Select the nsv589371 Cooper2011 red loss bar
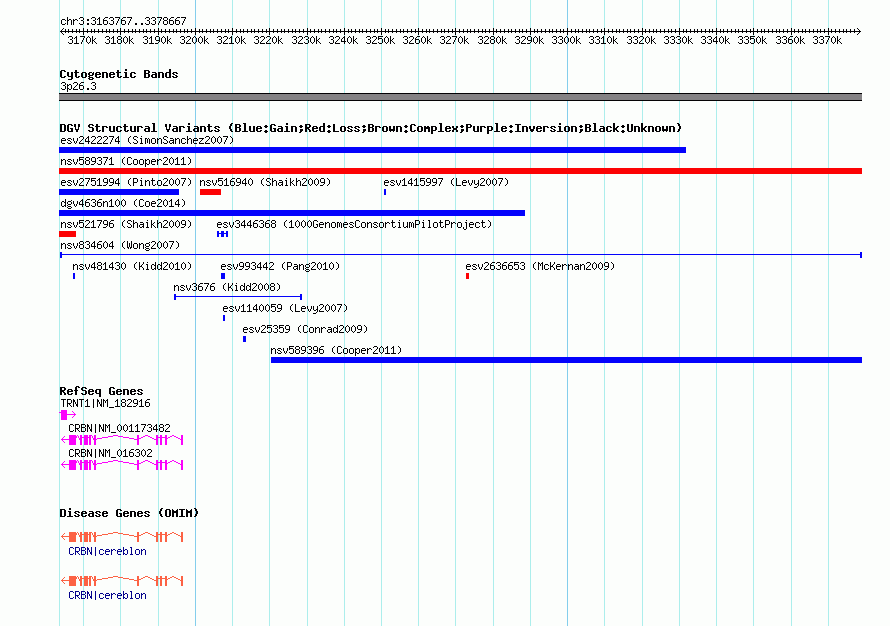The image size is (890, 626). point(460,171)
